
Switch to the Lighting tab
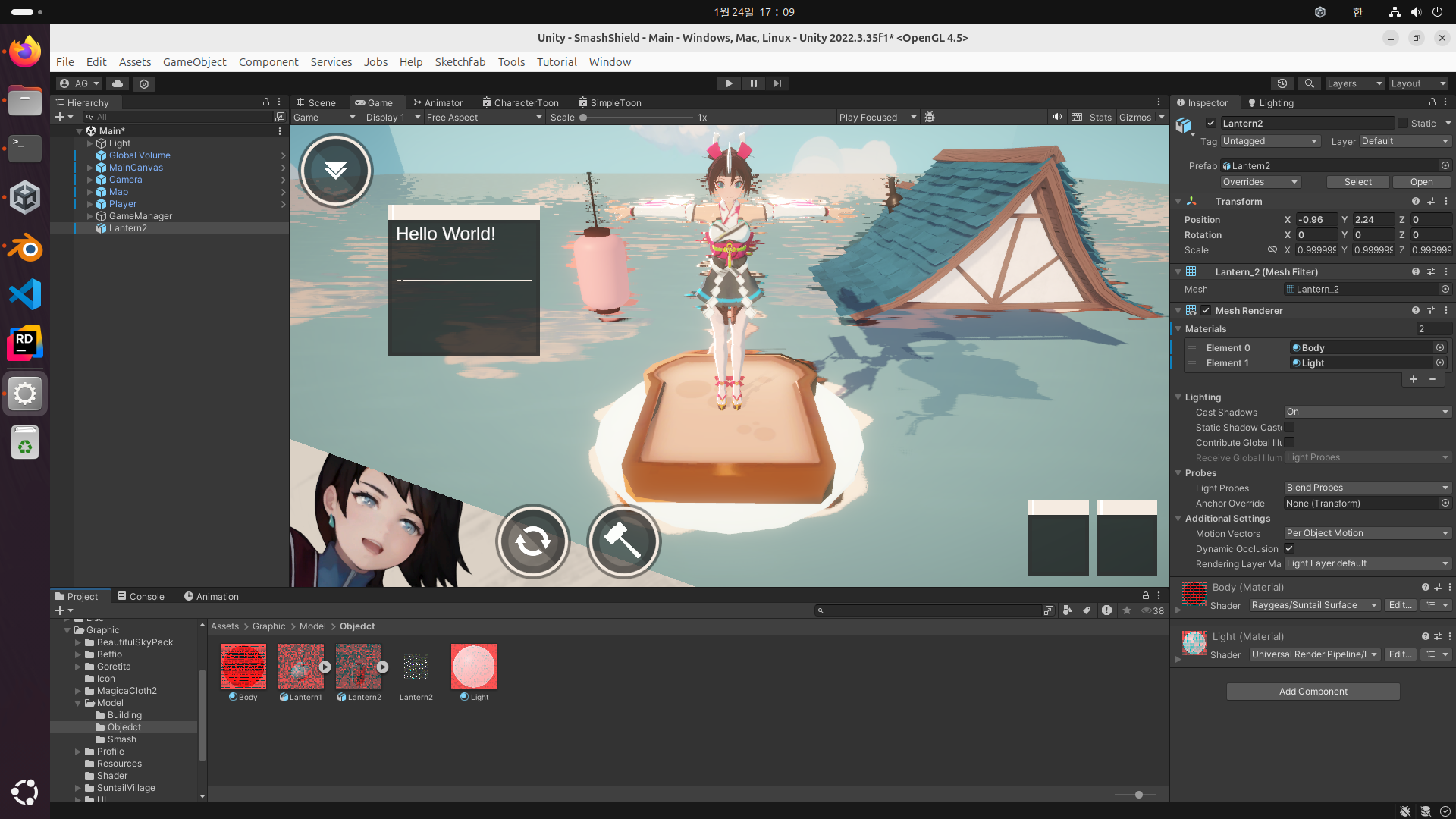[x=1270, y=102]
